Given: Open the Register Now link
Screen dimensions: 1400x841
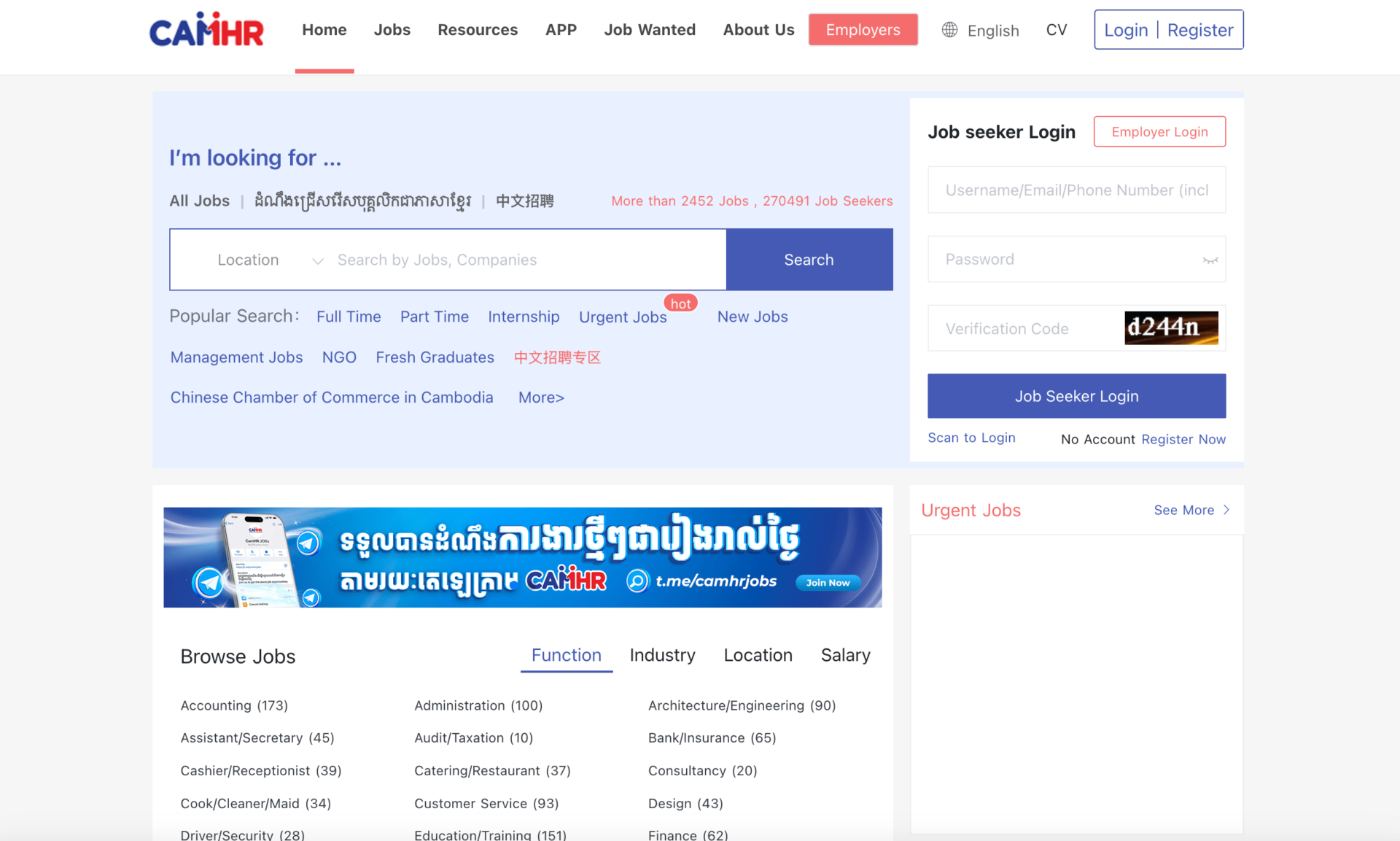Looking at the screenshot, I should click(x=1183, y=439).
